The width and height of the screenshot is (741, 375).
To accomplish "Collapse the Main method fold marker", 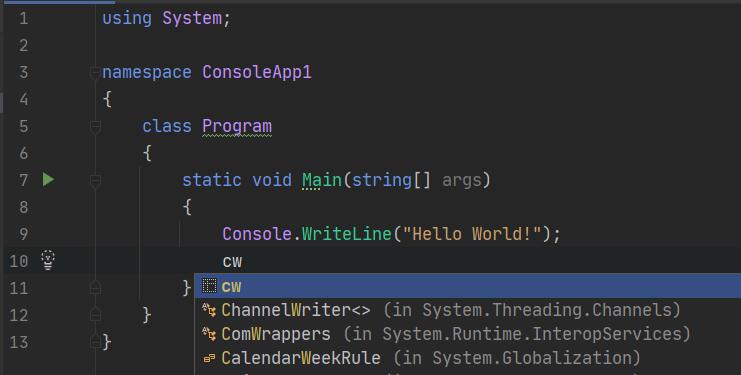I will (x=95, y=180).
